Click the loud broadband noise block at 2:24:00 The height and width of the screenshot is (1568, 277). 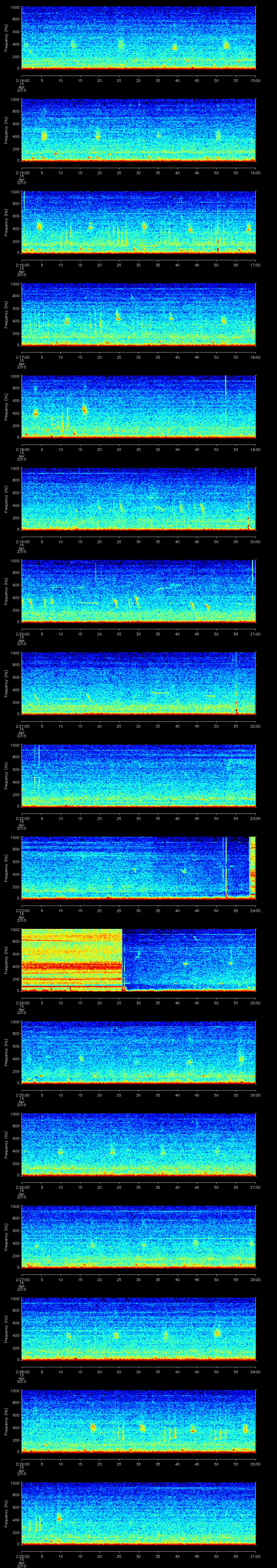[72, 960]
